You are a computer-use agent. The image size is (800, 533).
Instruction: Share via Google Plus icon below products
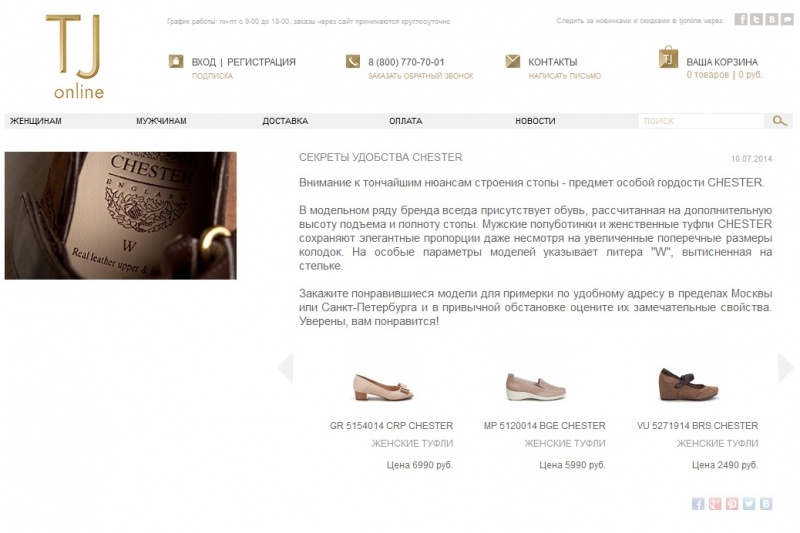click(715, 503)
